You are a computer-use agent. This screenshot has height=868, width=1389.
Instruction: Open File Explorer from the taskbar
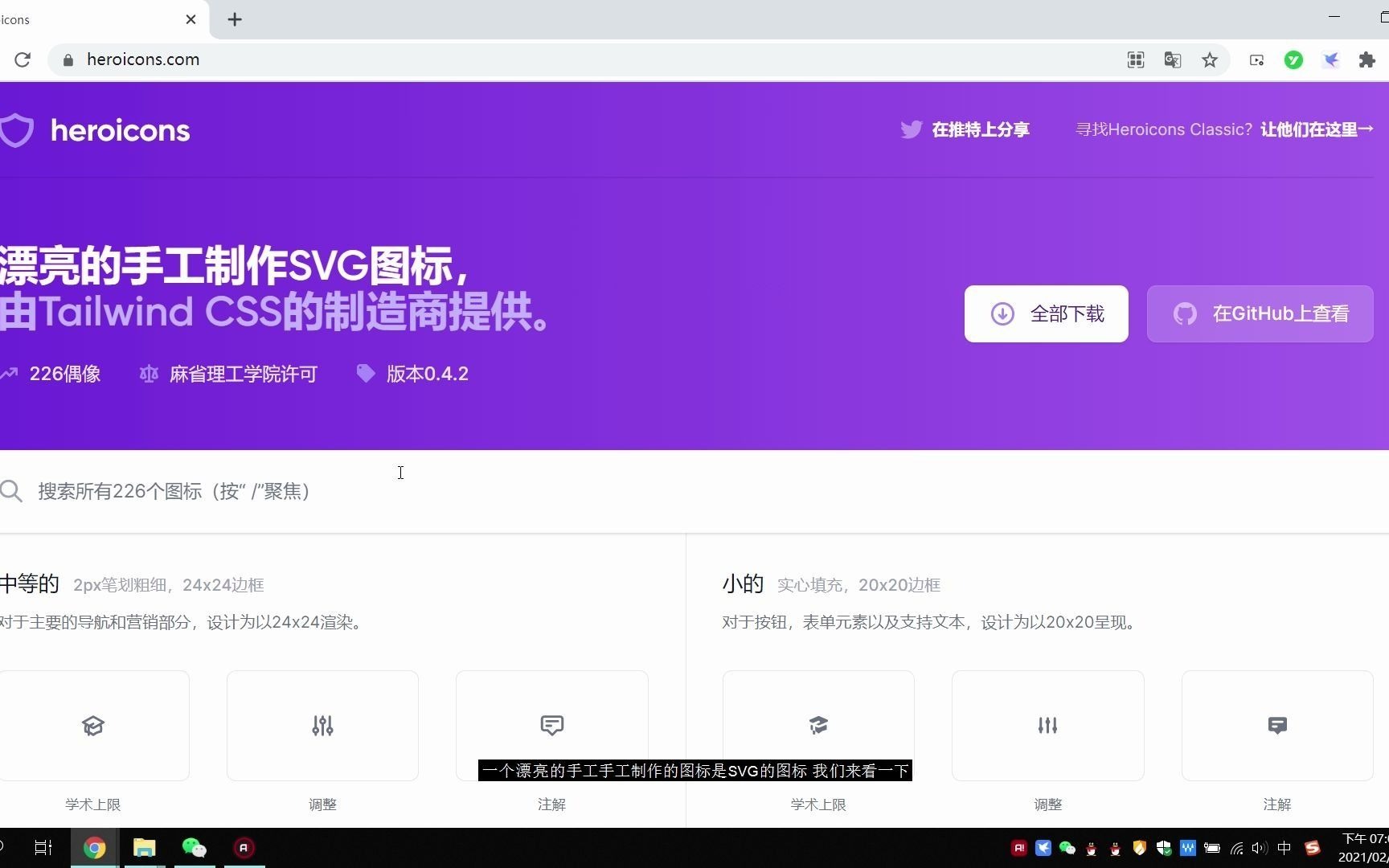(144, 848)
